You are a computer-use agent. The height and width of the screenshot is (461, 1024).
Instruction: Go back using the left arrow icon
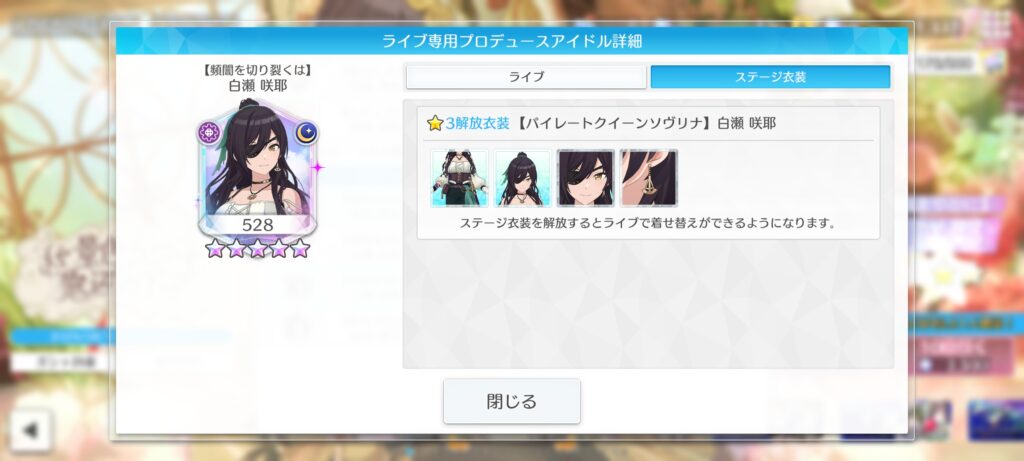pos(30,430)
